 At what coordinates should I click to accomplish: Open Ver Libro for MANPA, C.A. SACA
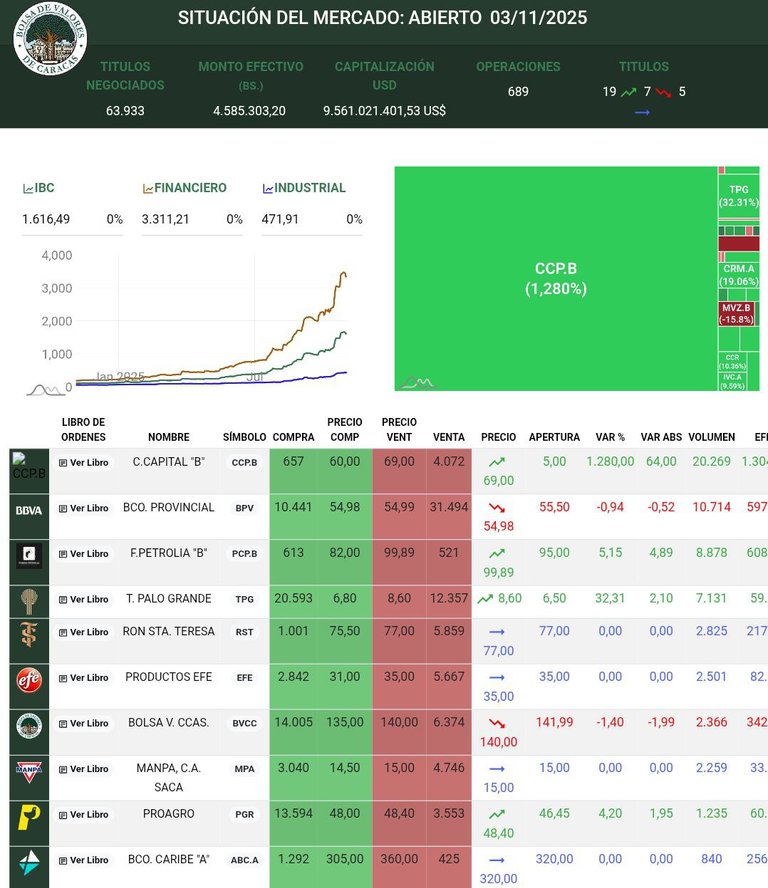tap(84, 769)
